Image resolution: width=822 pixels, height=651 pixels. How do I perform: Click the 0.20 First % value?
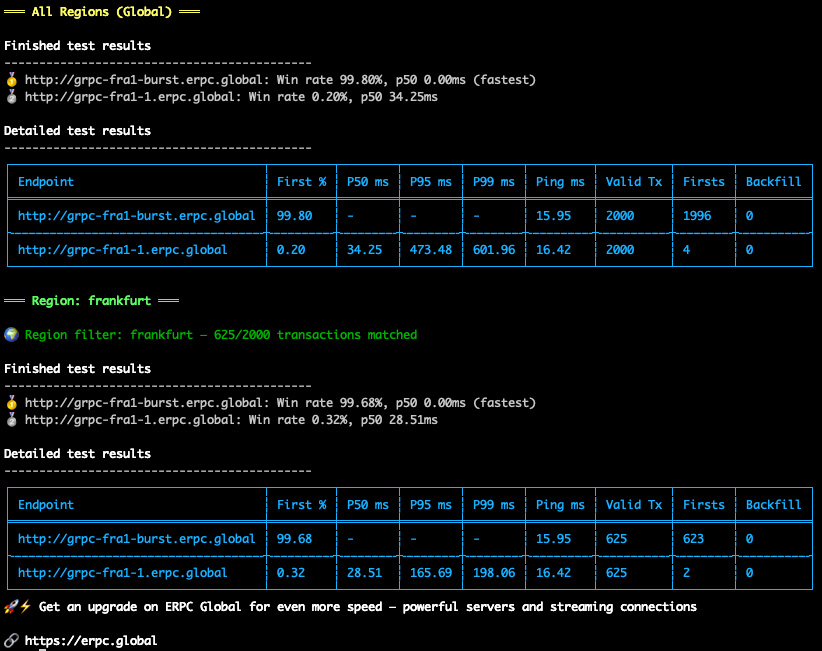pos(291,250)
